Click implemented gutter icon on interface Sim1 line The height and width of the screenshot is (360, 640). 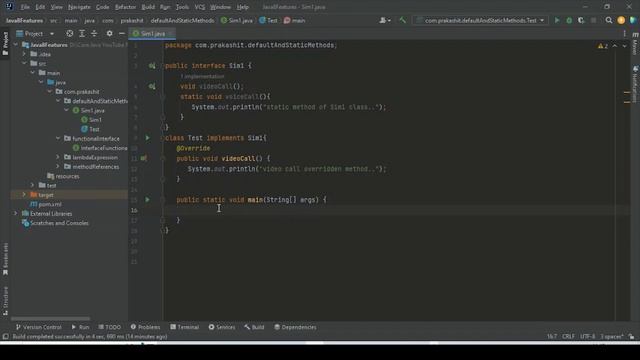(152, 66)
